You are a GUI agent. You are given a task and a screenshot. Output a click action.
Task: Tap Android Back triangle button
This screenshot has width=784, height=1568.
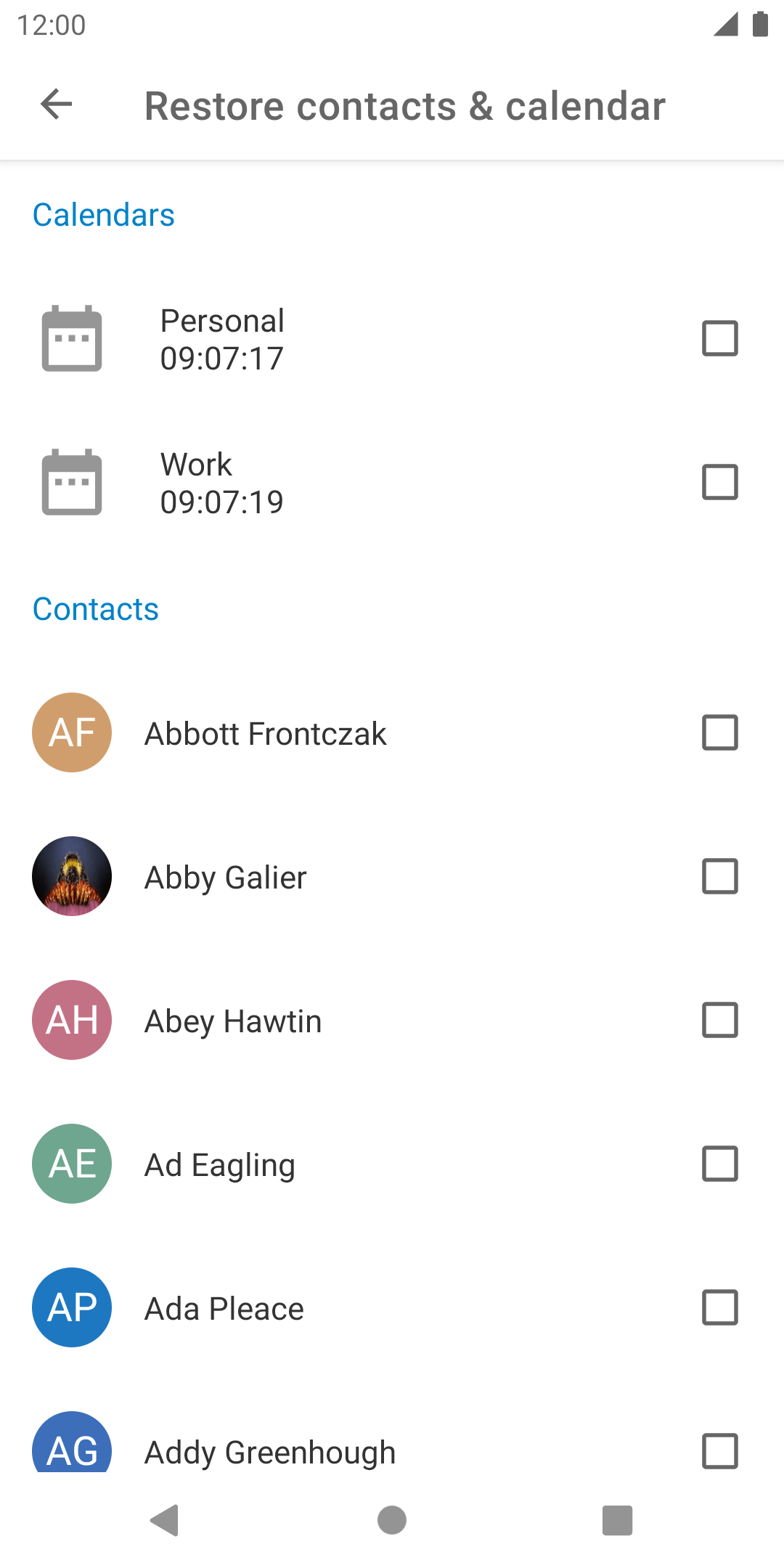click(x=165, y=1520)
